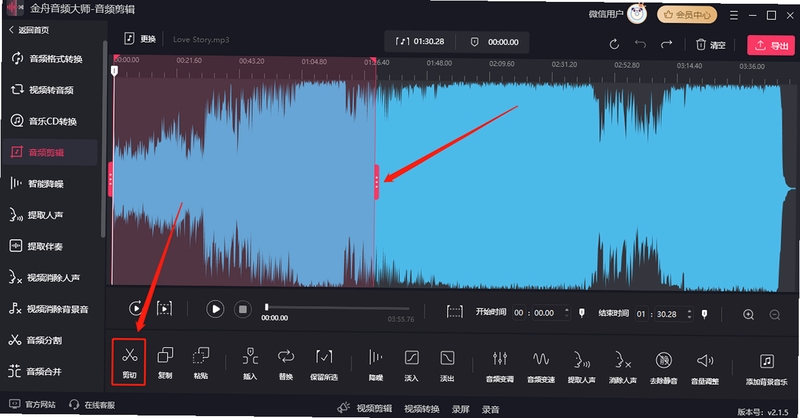Screen dimensions: 800x418
Task: Click the end time seconds field 30.28
Action: 666,314
